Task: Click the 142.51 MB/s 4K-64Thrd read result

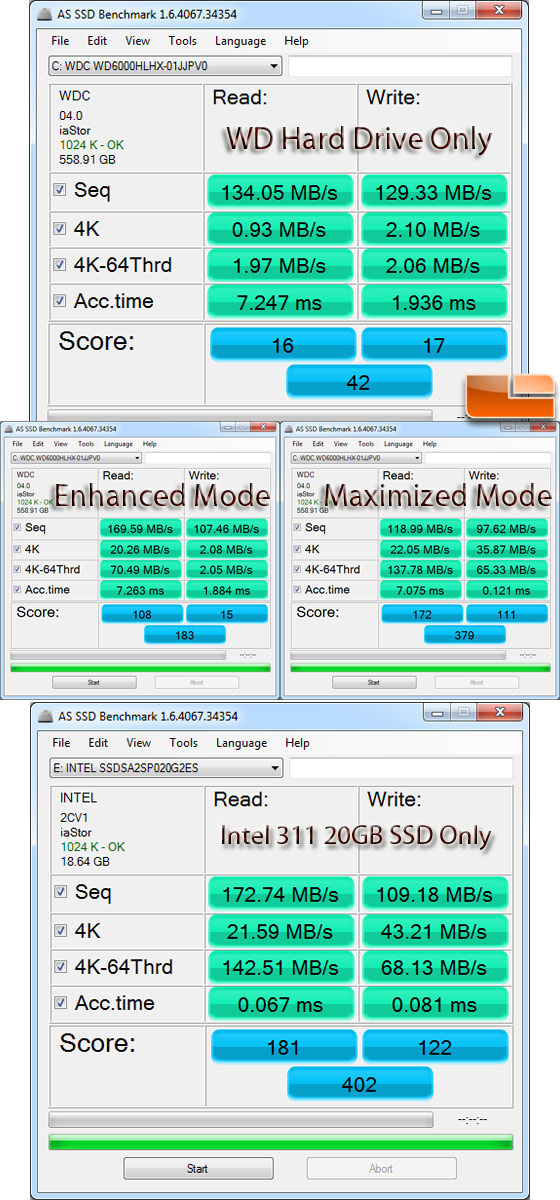Action: [x=281, y=967]
